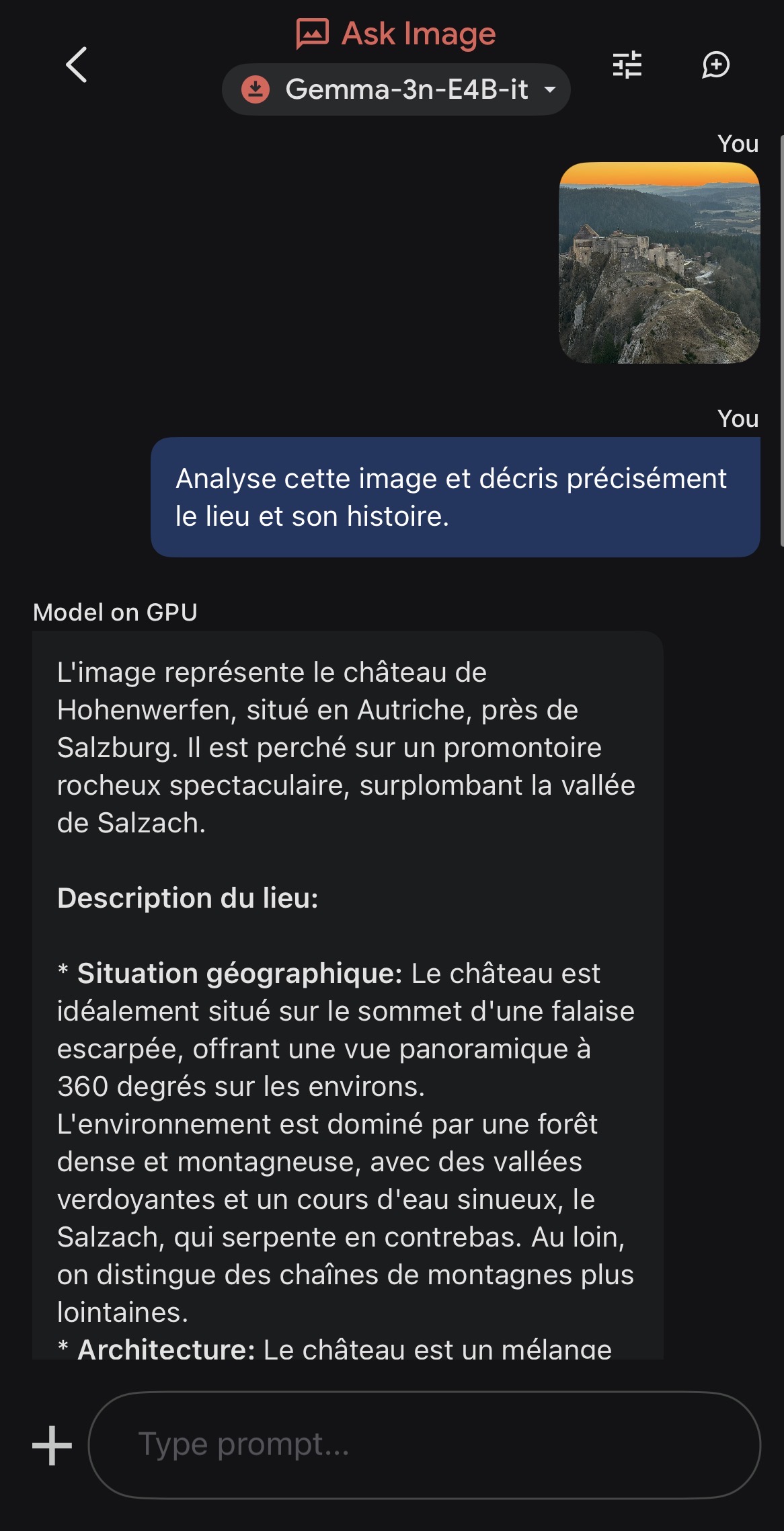Viewport: 784px width, 1531px height.
Task: Open the Gemma-3n-E4B-it model name selector
Action: [x=406, y=89]
